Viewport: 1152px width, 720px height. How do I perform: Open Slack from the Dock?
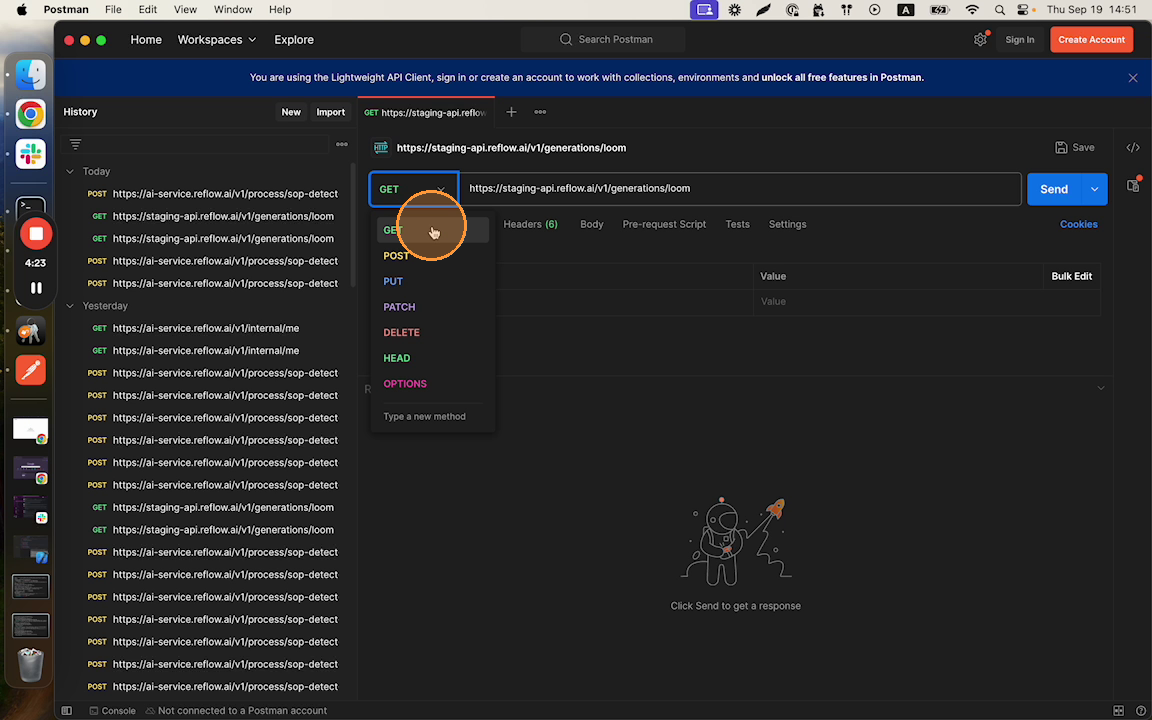(31, 154)
